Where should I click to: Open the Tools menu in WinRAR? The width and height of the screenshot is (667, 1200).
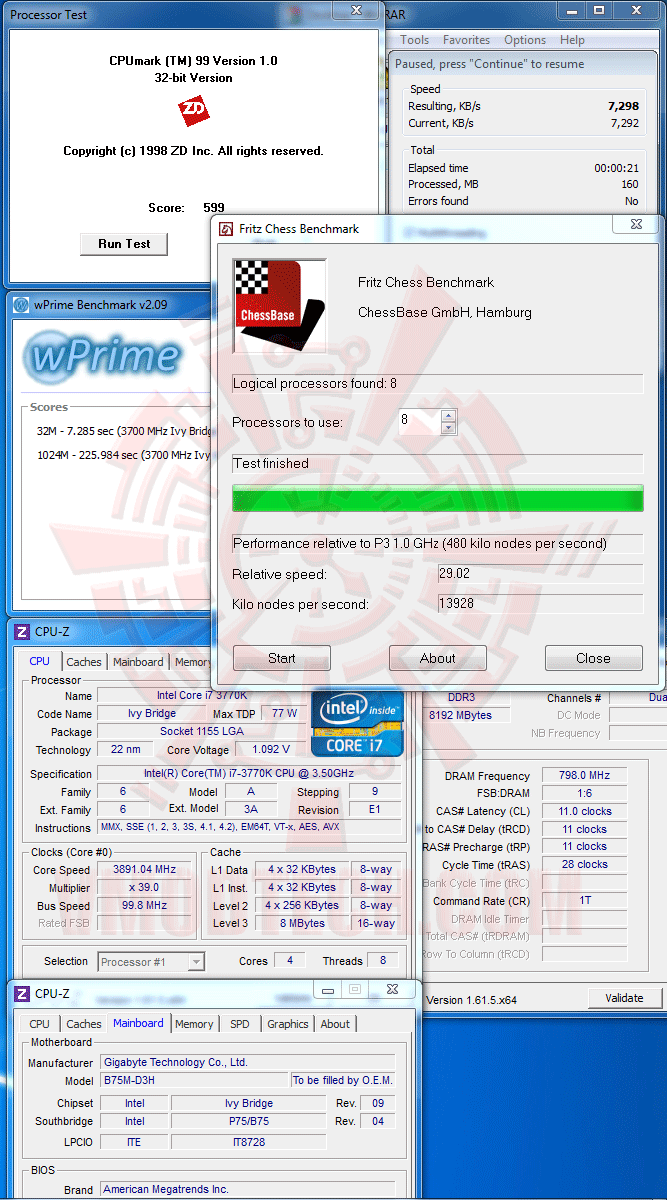[x=415, y=40]
